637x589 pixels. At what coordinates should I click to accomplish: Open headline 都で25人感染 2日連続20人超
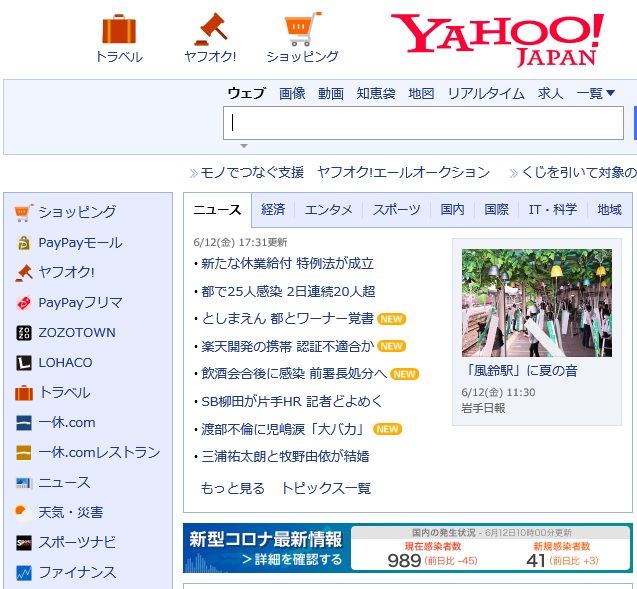pos(288,291)
